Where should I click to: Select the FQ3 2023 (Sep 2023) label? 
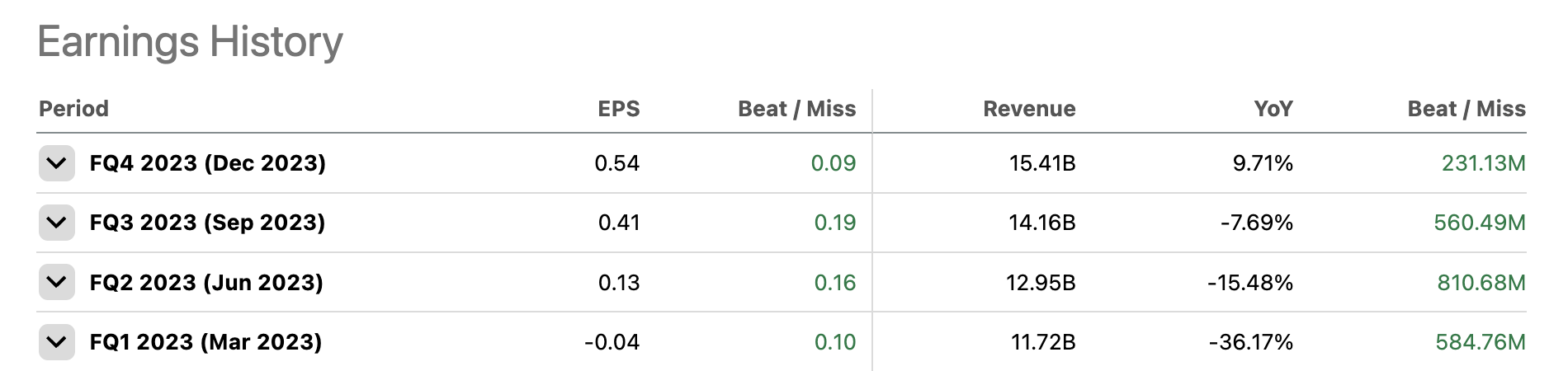click(207, 223)
